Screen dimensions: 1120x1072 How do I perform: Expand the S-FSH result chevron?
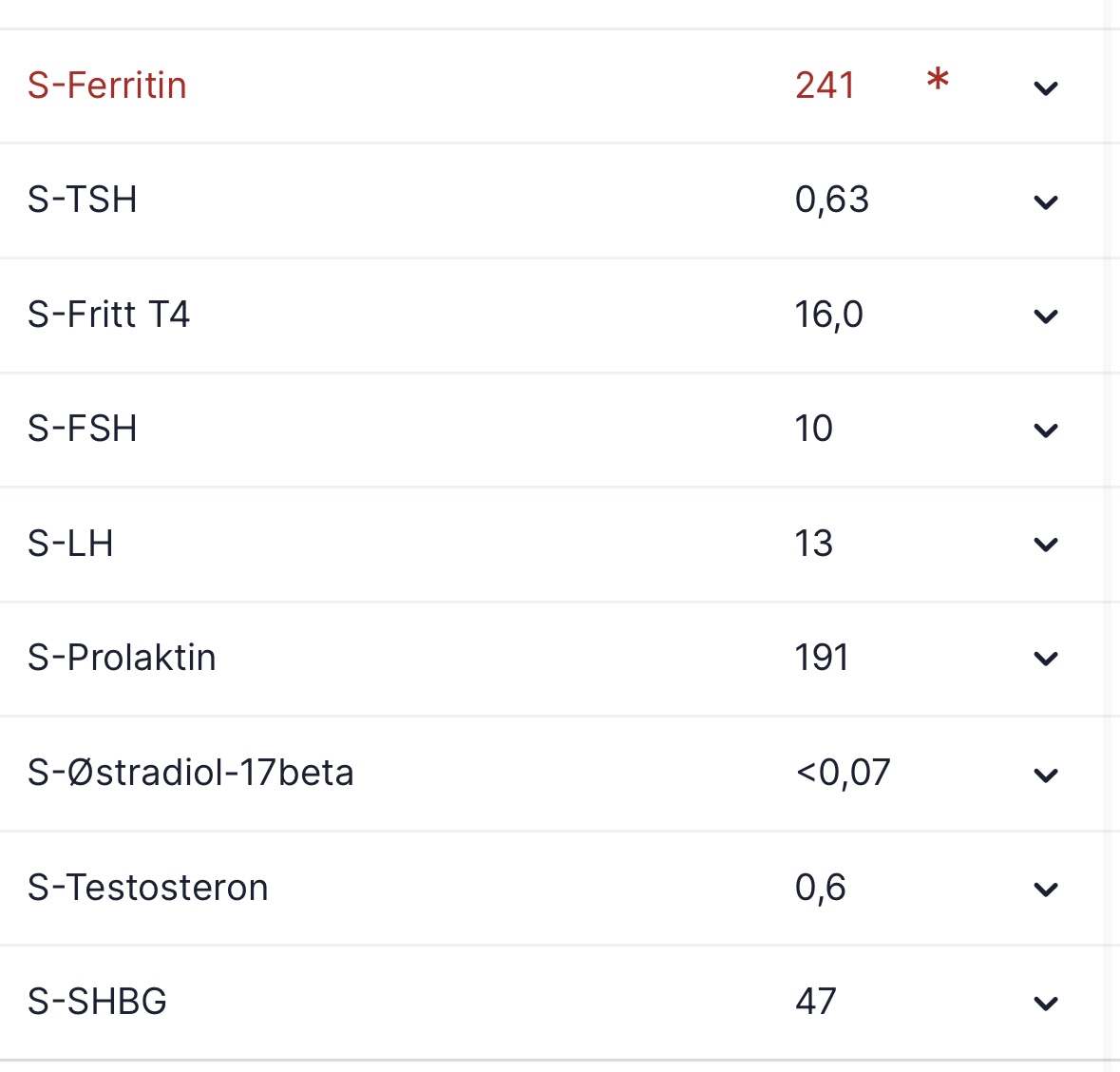[x=1046, y=431]
